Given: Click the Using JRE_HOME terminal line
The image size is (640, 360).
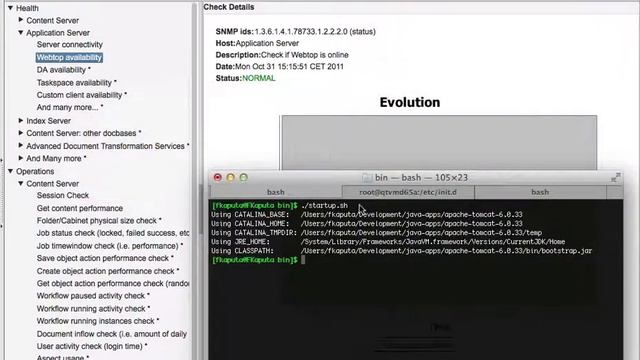Looking at the screenshot, I should point(388,242).
